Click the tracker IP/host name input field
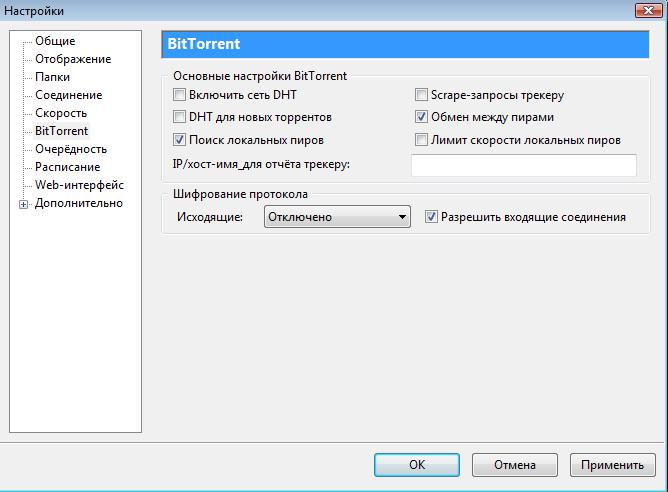This screenshot has height=492, width=668. [524, 165]
